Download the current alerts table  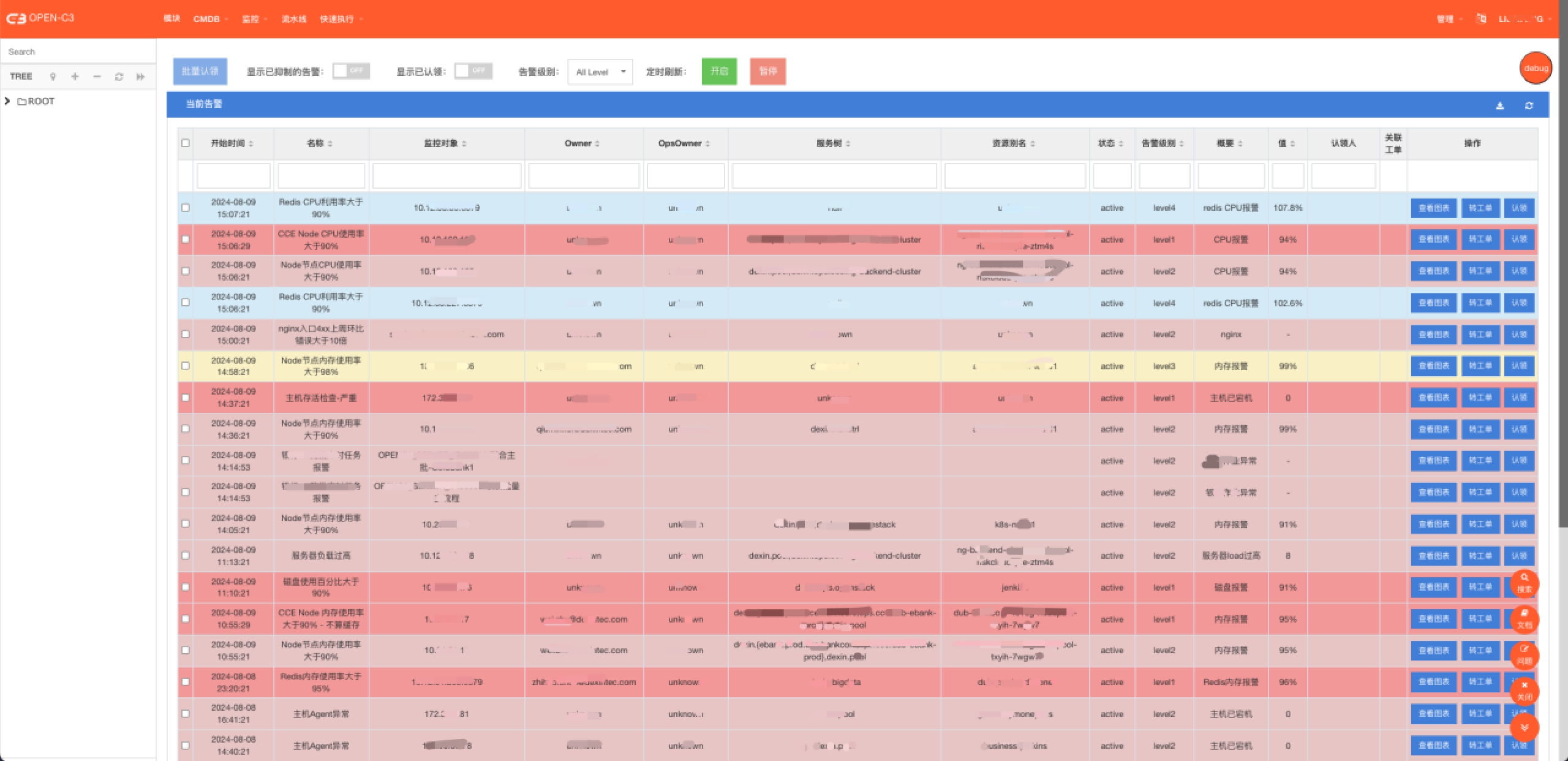(1500, 105)
